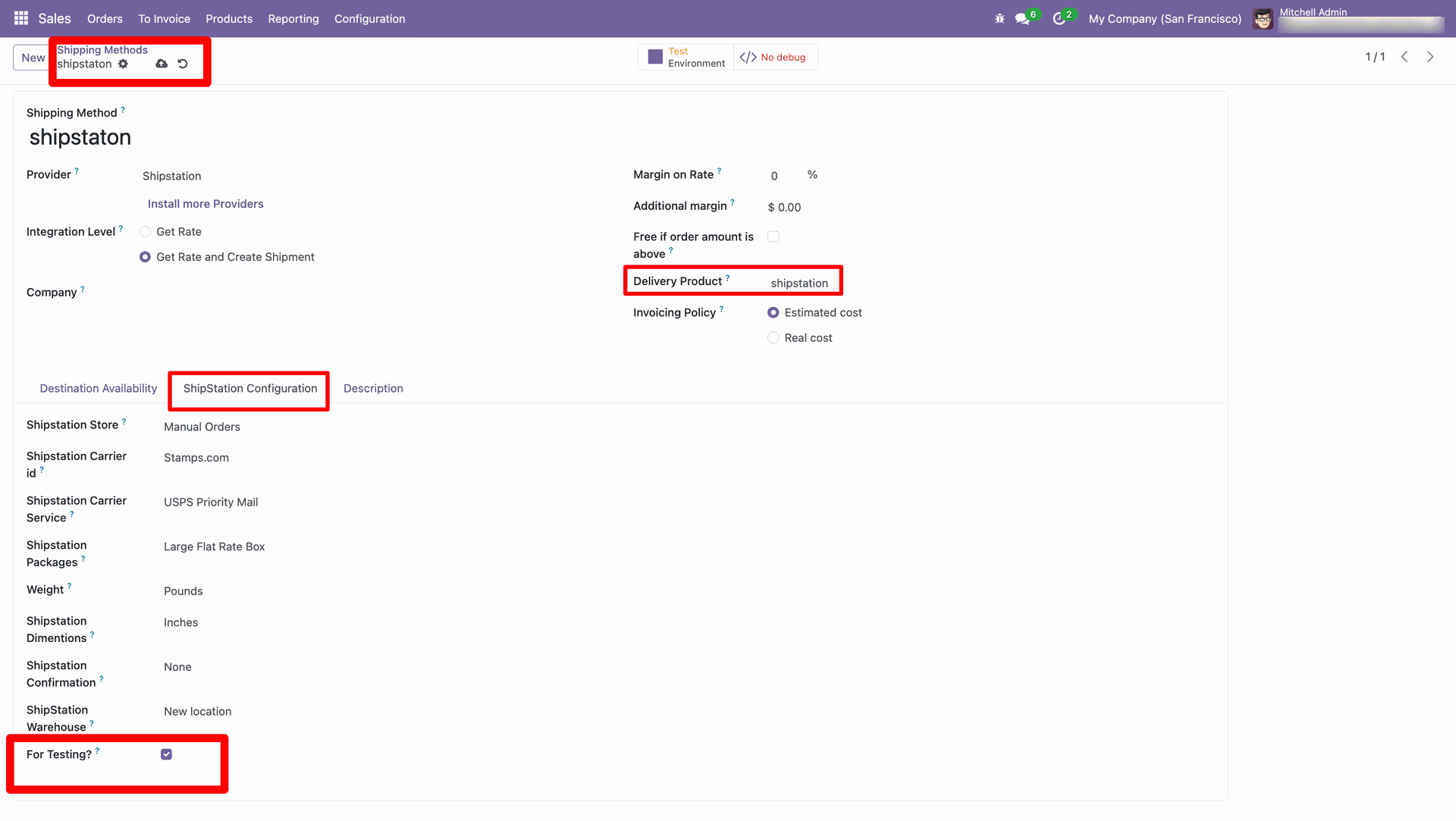The width and height of the screenshot is (1456, 821).
Task: Open the Configuration menu
Action: coord(369,18)
